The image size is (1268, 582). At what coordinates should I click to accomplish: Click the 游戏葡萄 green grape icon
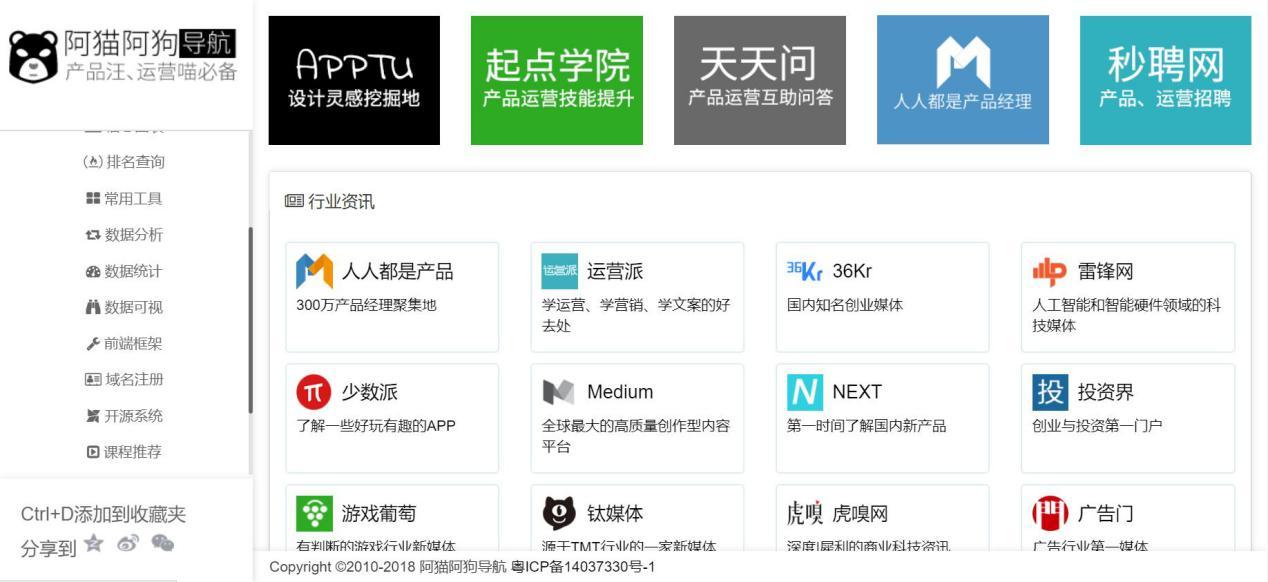click(x=314, y=514)
